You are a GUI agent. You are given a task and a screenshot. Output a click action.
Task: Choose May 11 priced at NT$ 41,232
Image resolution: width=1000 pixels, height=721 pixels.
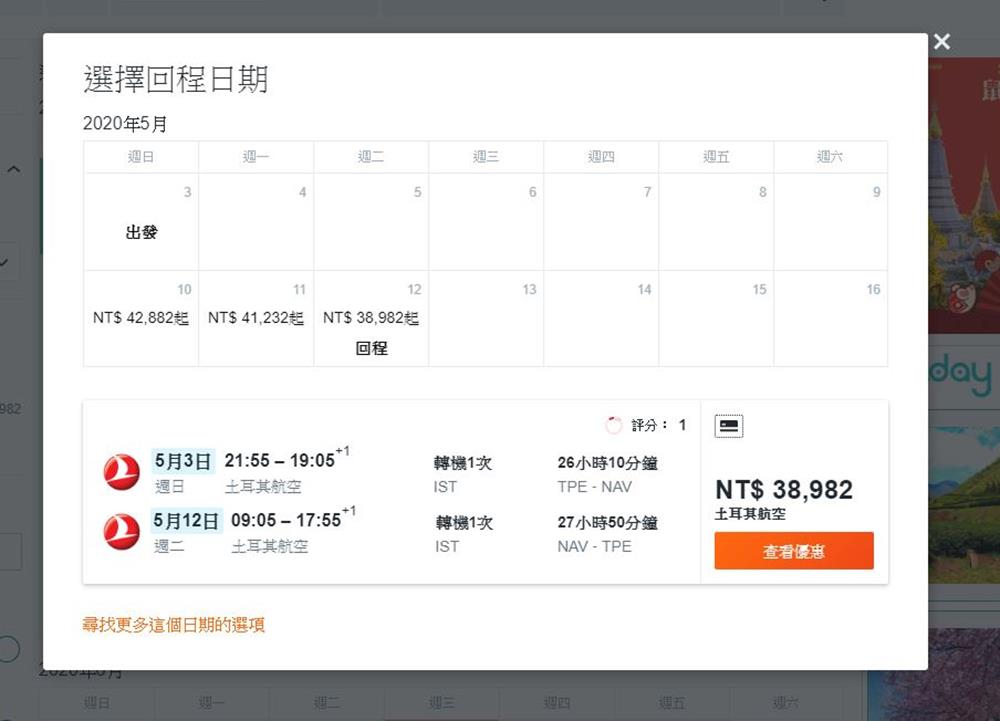256,318
